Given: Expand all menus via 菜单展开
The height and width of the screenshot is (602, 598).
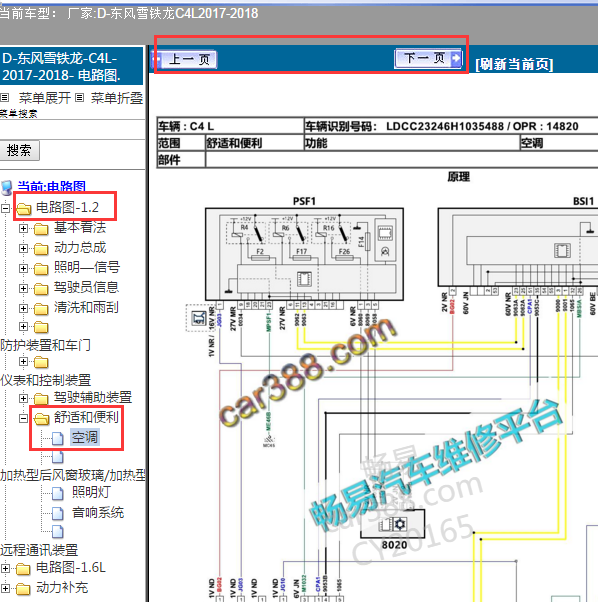Looking at the screenshot, I should coord(45,98).
